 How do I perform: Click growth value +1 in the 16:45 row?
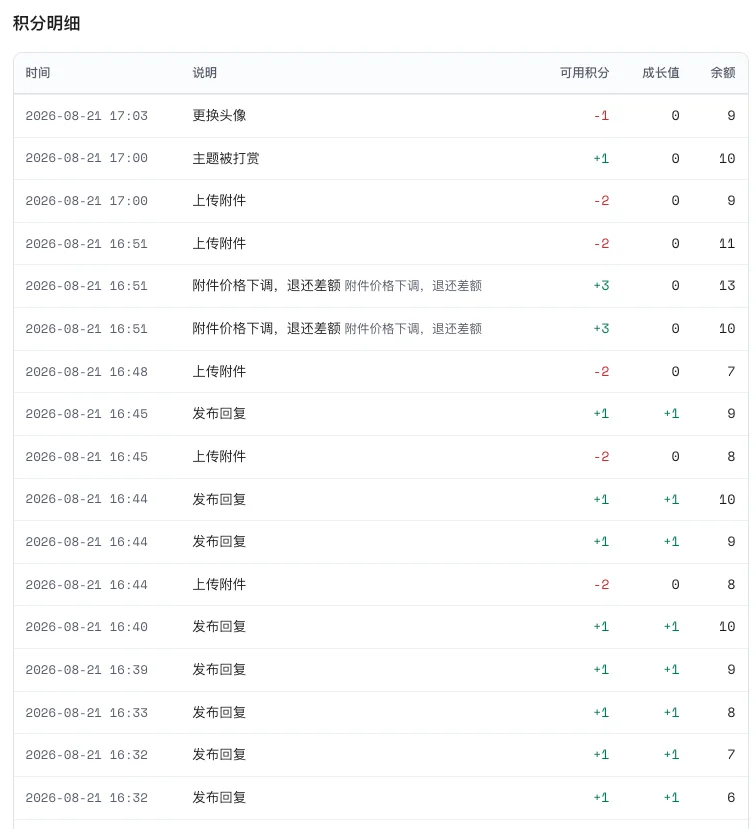671,414
